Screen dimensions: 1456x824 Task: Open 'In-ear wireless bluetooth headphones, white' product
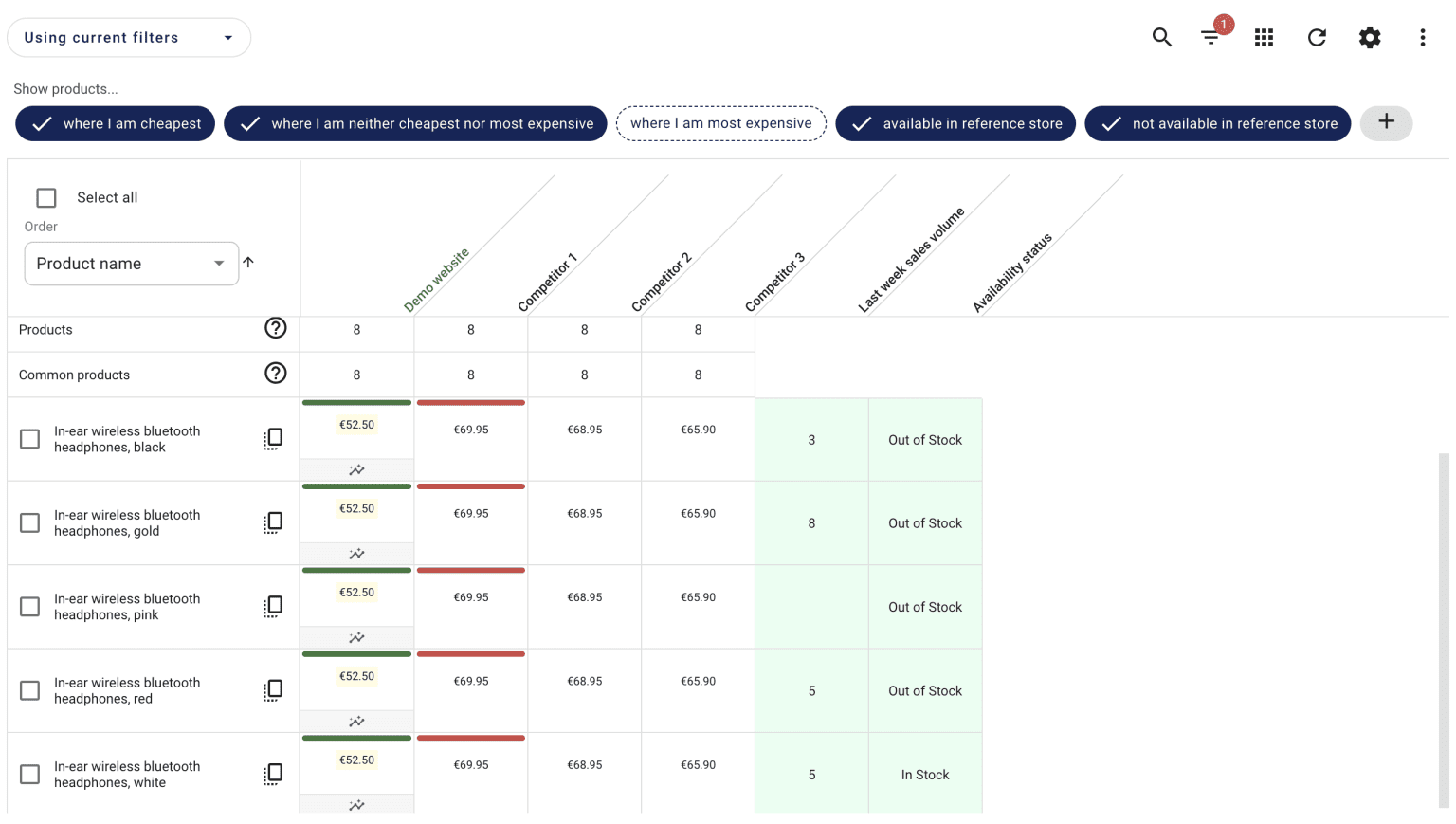(x=127, y=774)
